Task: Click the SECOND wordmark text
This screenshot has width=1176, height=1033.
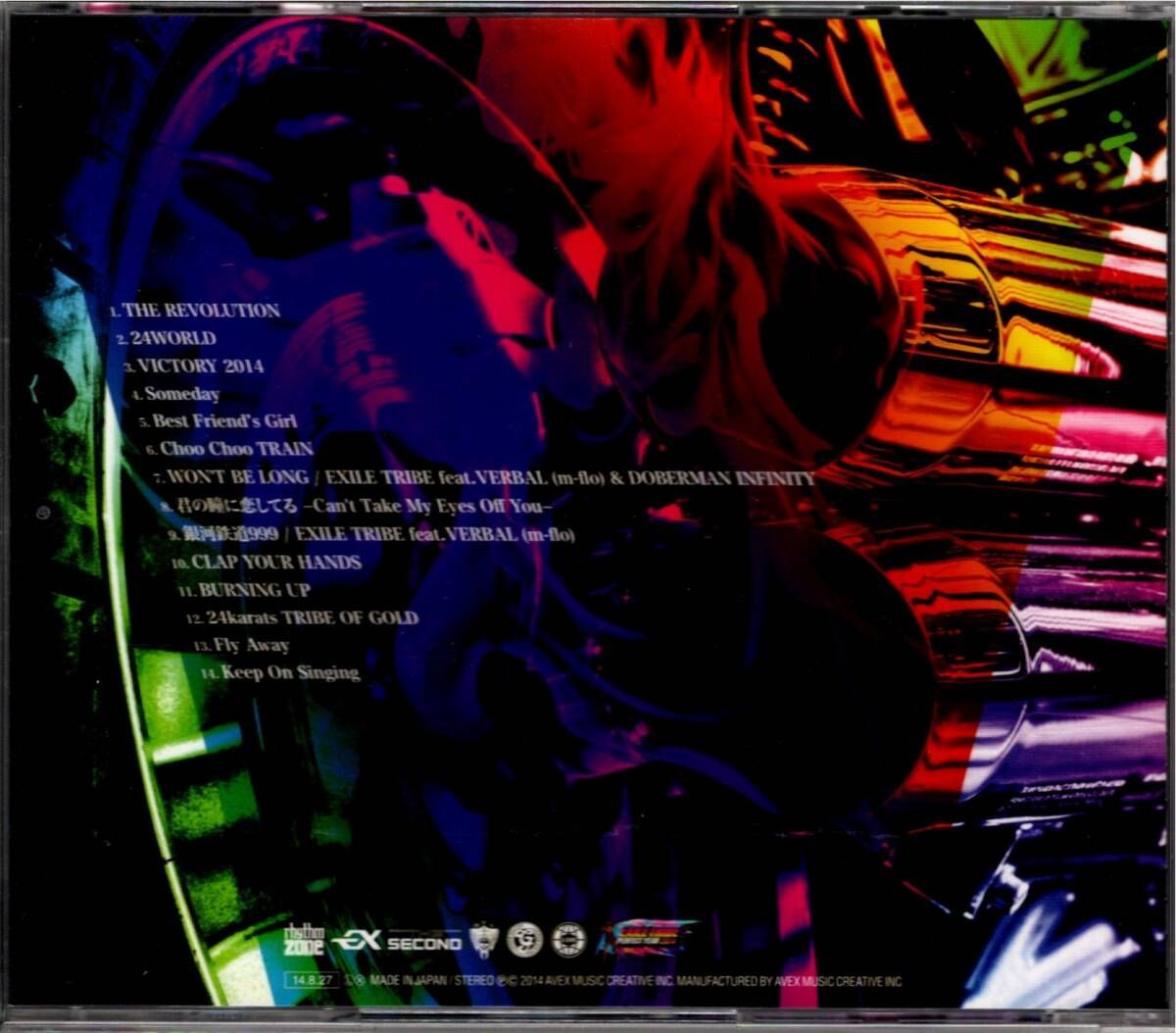Action: click(x=423, y=943)
